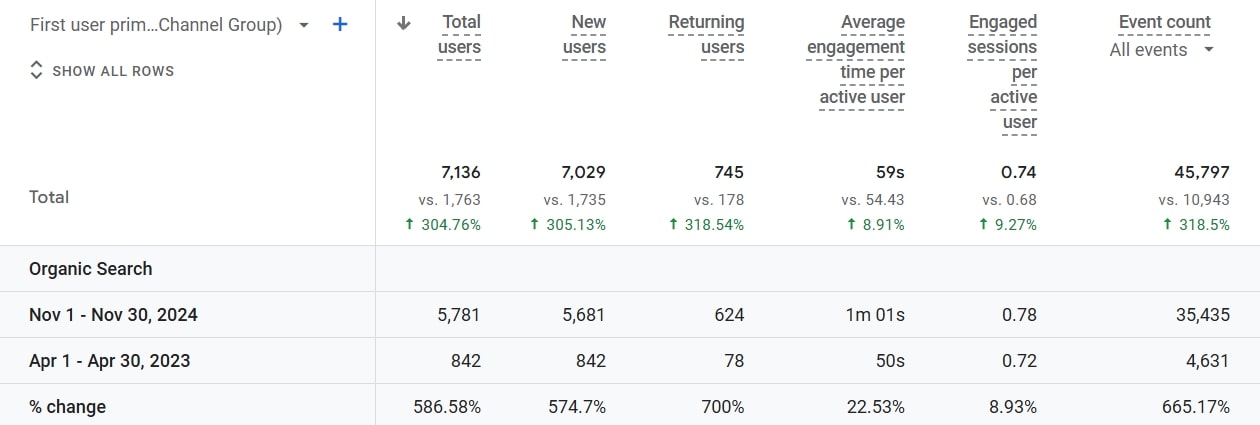Viewport: 1260px width, 425px height.
Task: Click the Engaged sessions per active user header
Action: [x=1003, y=72]
